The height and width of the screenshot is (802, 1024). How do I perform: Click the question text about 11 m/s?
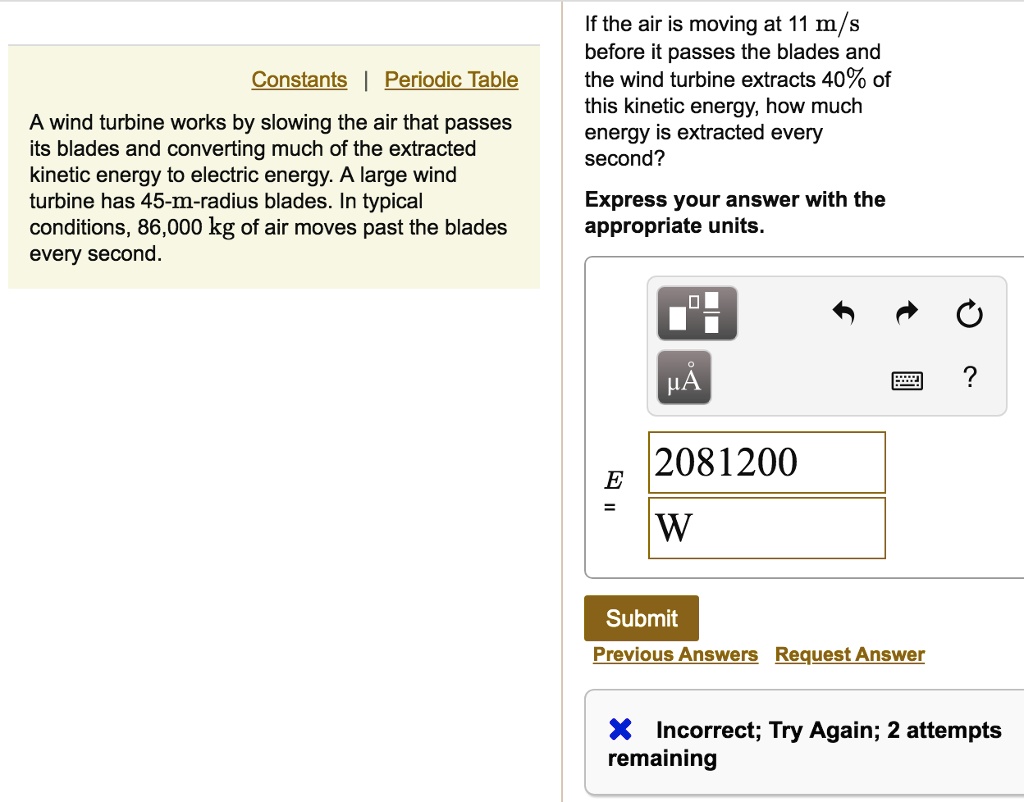pos(737,91)
